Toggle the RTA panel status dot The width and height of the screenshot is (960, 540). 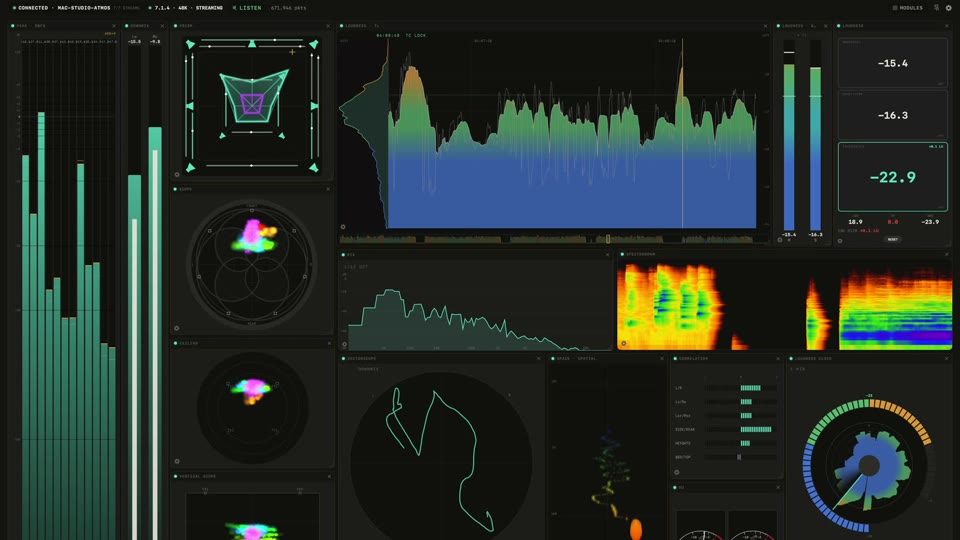pyautogui.click(x=343, y=254)
